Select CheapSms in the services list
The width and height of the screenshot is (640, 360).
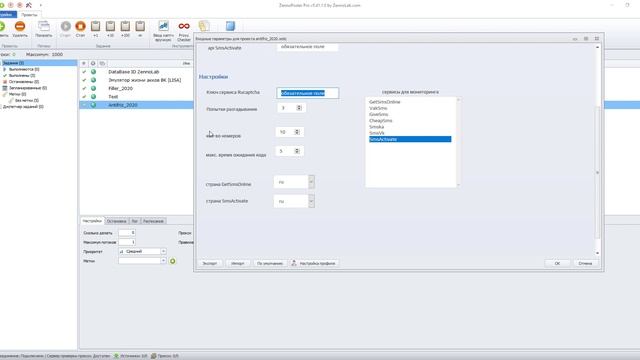(380, 120)
